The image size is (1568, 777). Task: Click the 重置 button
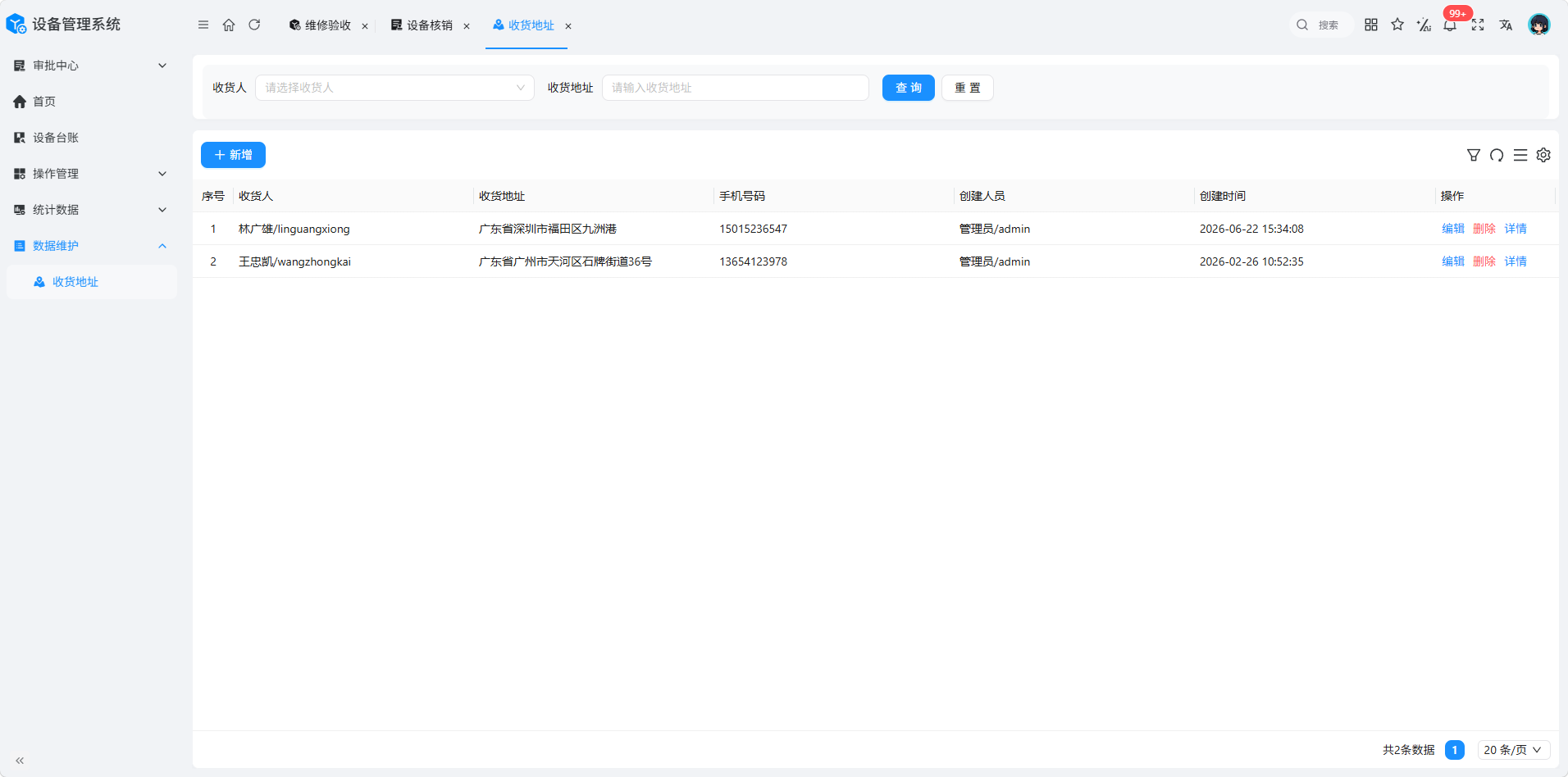click(x=968, y=88)
